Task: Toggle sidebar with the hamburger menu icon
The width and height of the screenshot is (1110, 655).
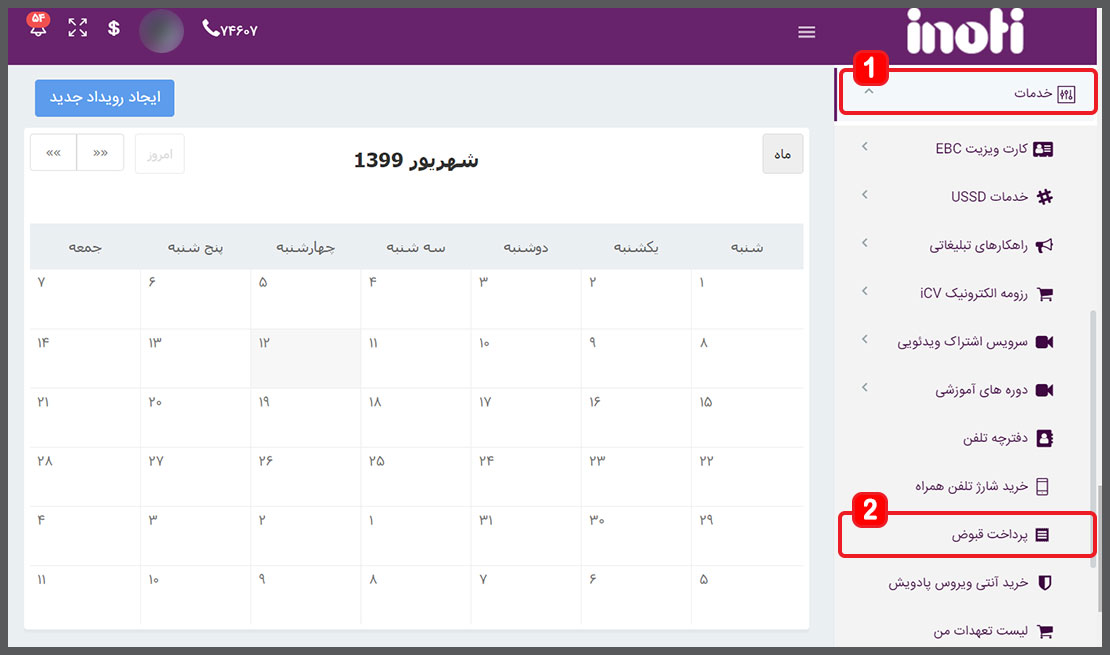Action: point(807,32)
